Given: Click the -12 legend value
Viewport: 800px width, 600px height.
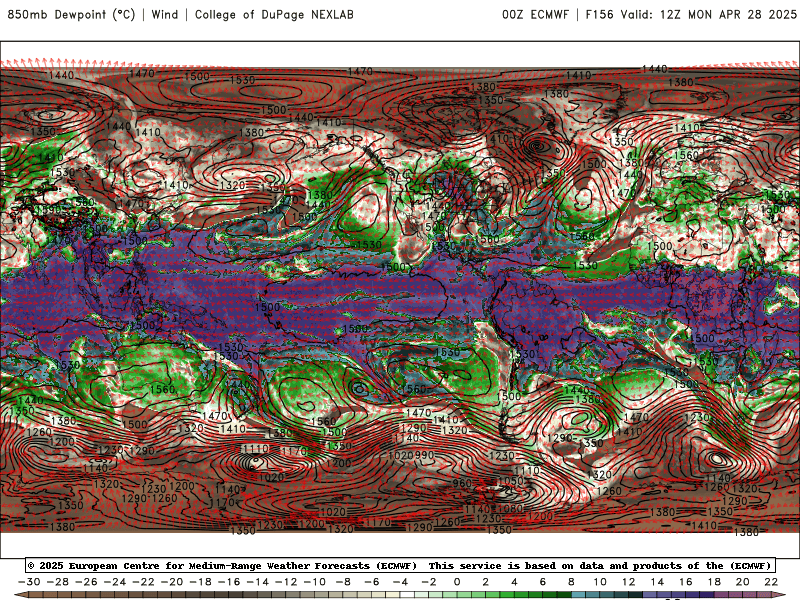Looking at the screenshot, I should (286, 582).
